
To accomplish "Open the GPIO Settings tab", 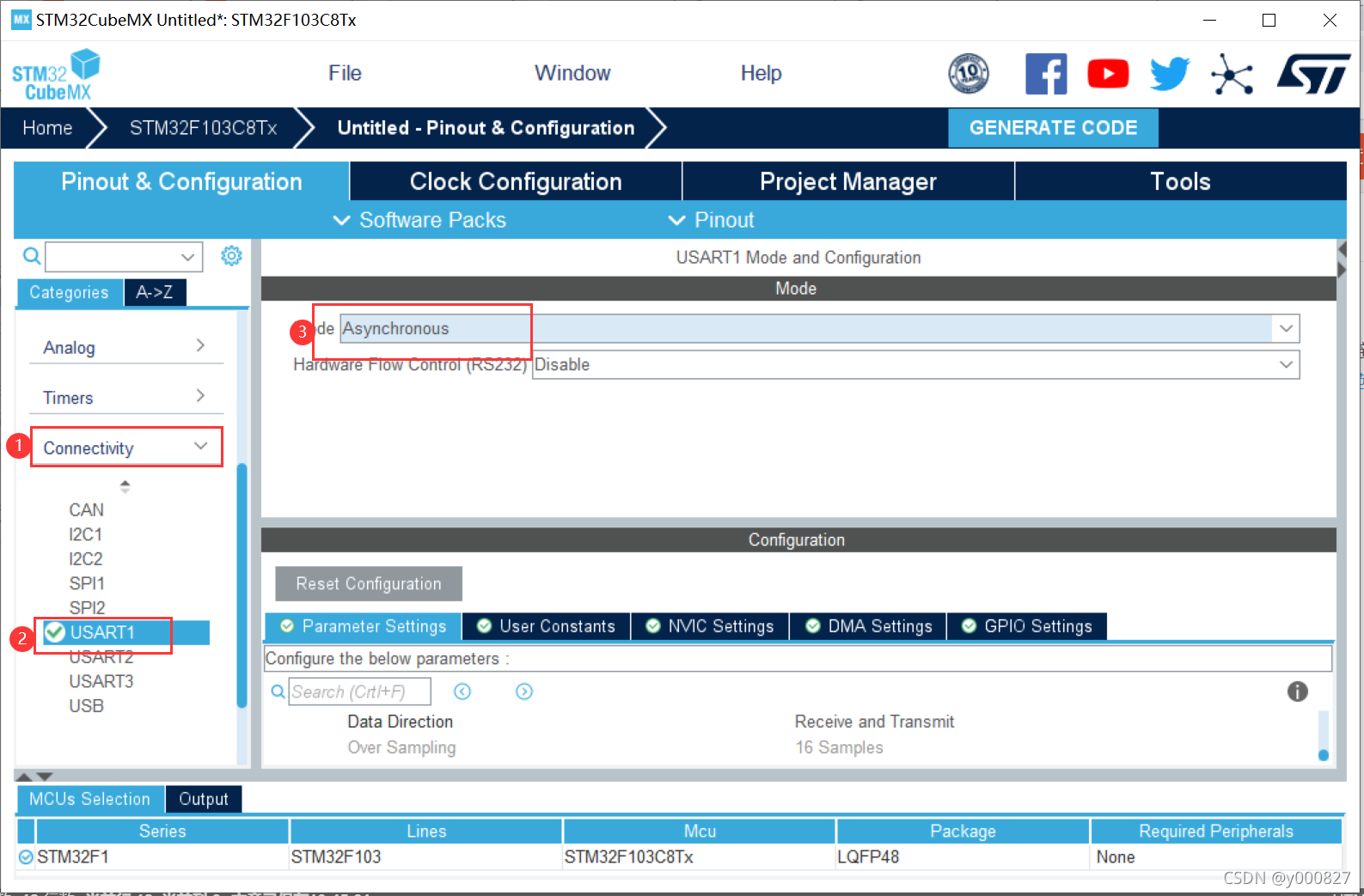I will tap(1027, 626).
